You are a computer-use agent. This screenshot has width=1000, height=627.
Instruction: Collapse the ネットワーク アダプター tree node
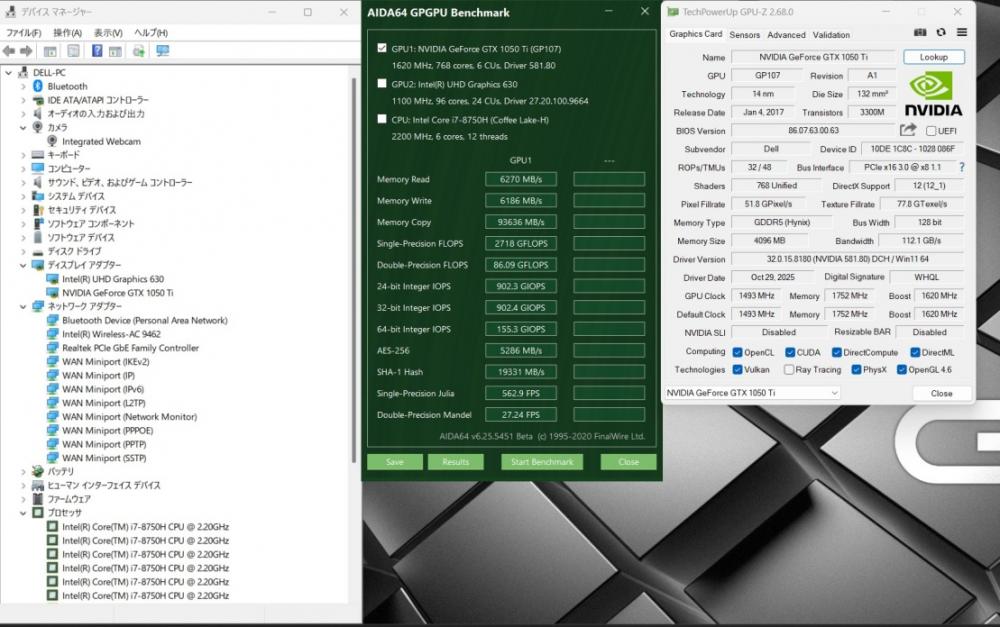tap(23, 306)
